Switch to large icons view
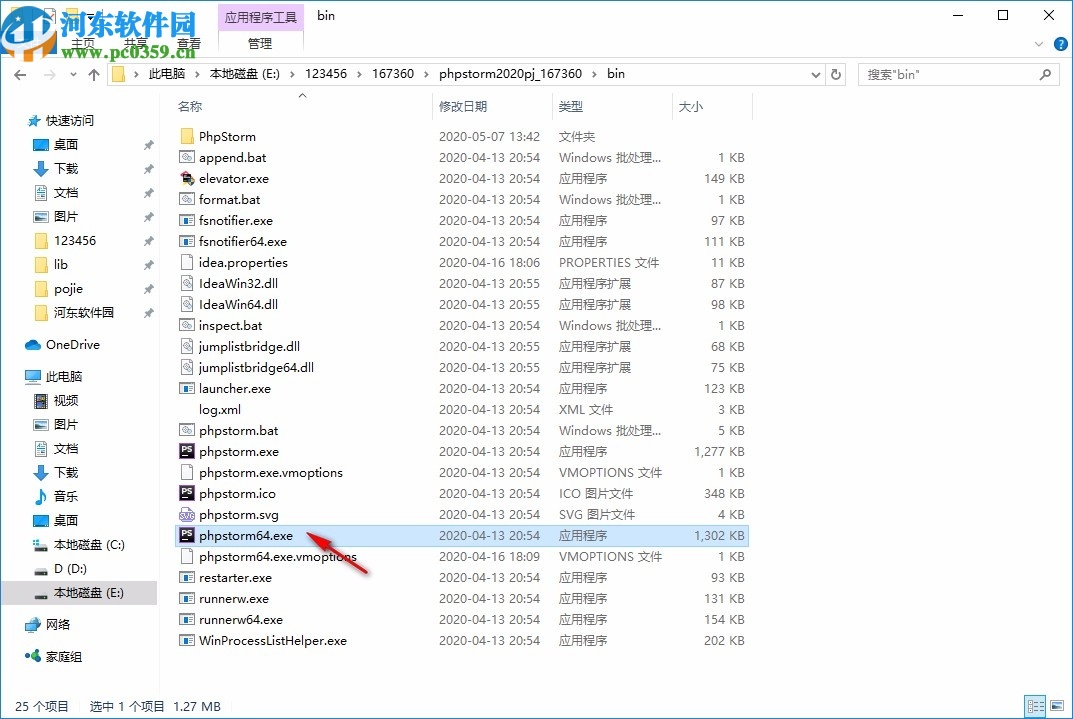 pos(1059,706)
